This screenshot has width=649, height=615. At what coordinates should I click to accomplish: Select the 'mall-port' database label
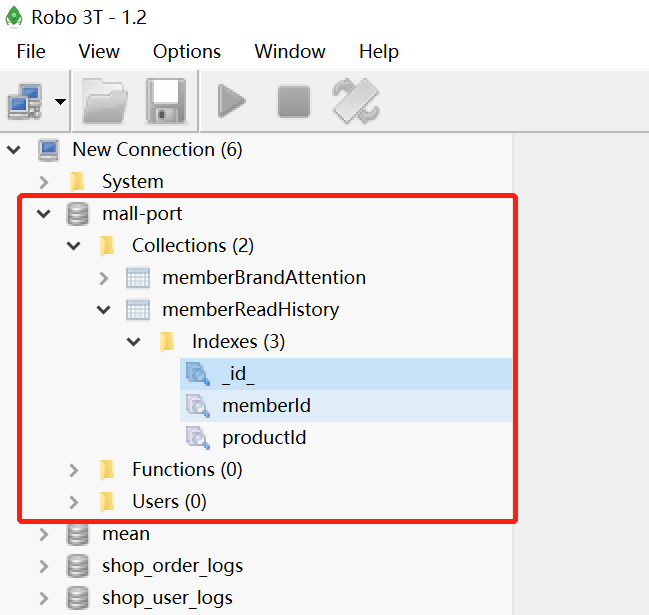(142, 214)
